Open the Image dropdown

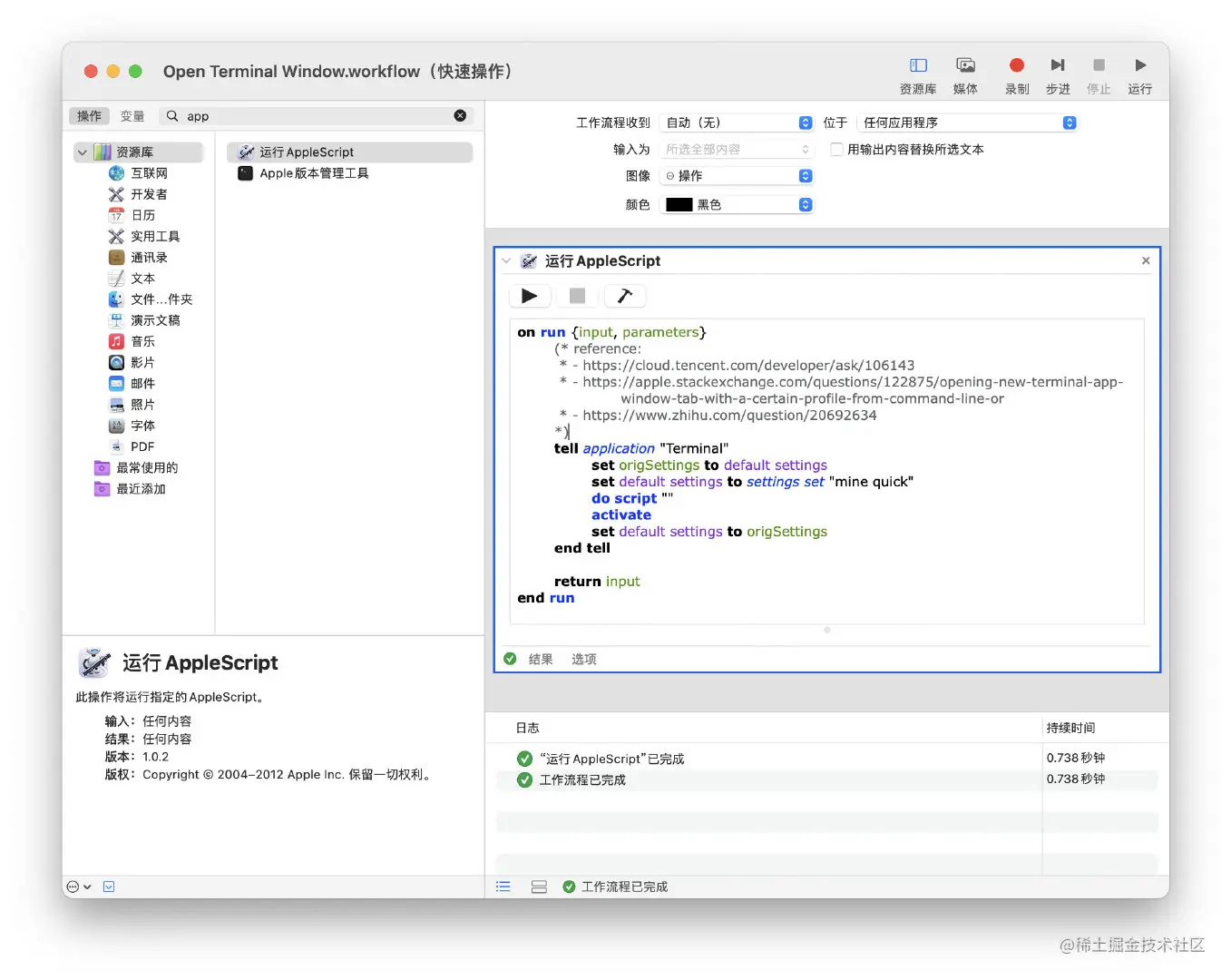pos(736,175)
